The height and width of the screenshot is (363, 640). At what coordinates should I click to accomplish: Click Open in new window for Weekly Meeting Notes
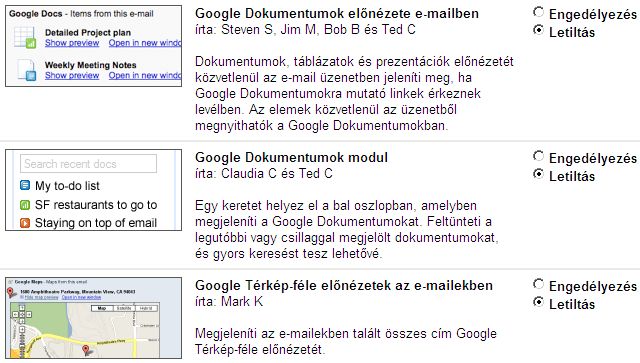click(x=145, y=76)
